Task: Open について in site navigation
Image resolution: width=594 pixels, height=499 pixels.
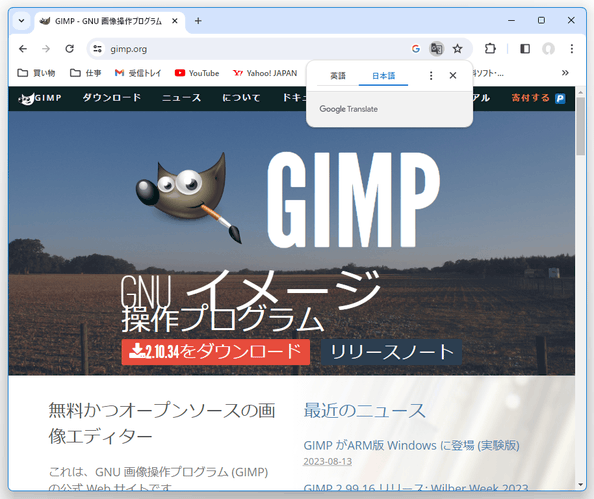Action: 241,98
